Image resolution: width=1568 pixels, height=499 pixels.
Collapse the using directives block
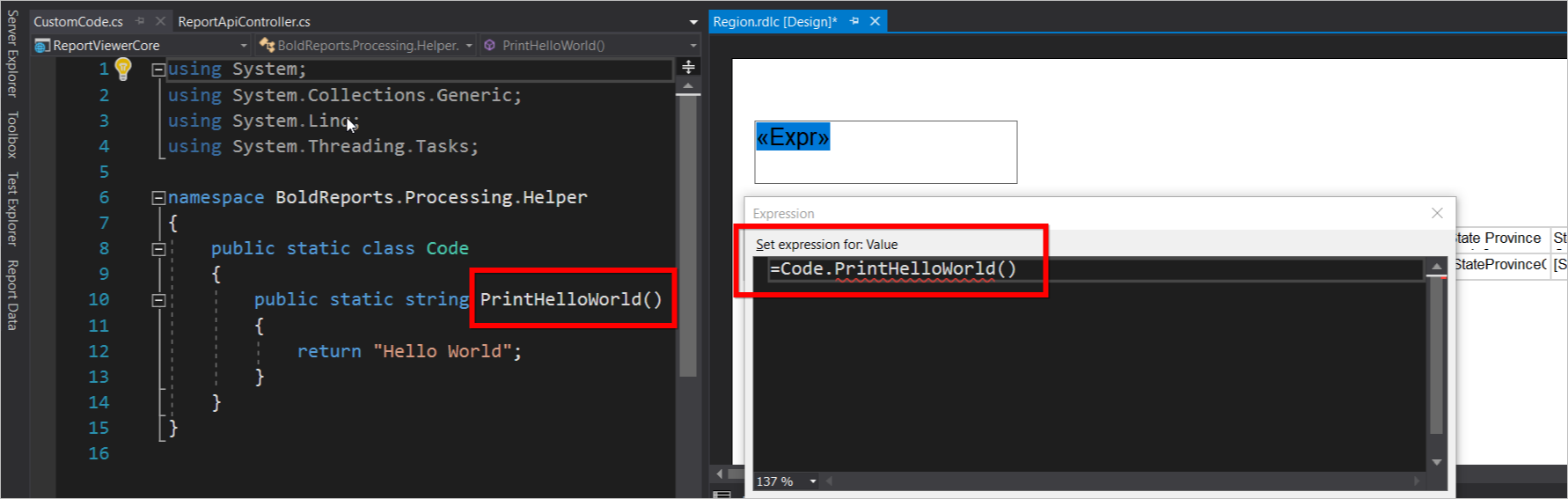(x=158, y=70)
